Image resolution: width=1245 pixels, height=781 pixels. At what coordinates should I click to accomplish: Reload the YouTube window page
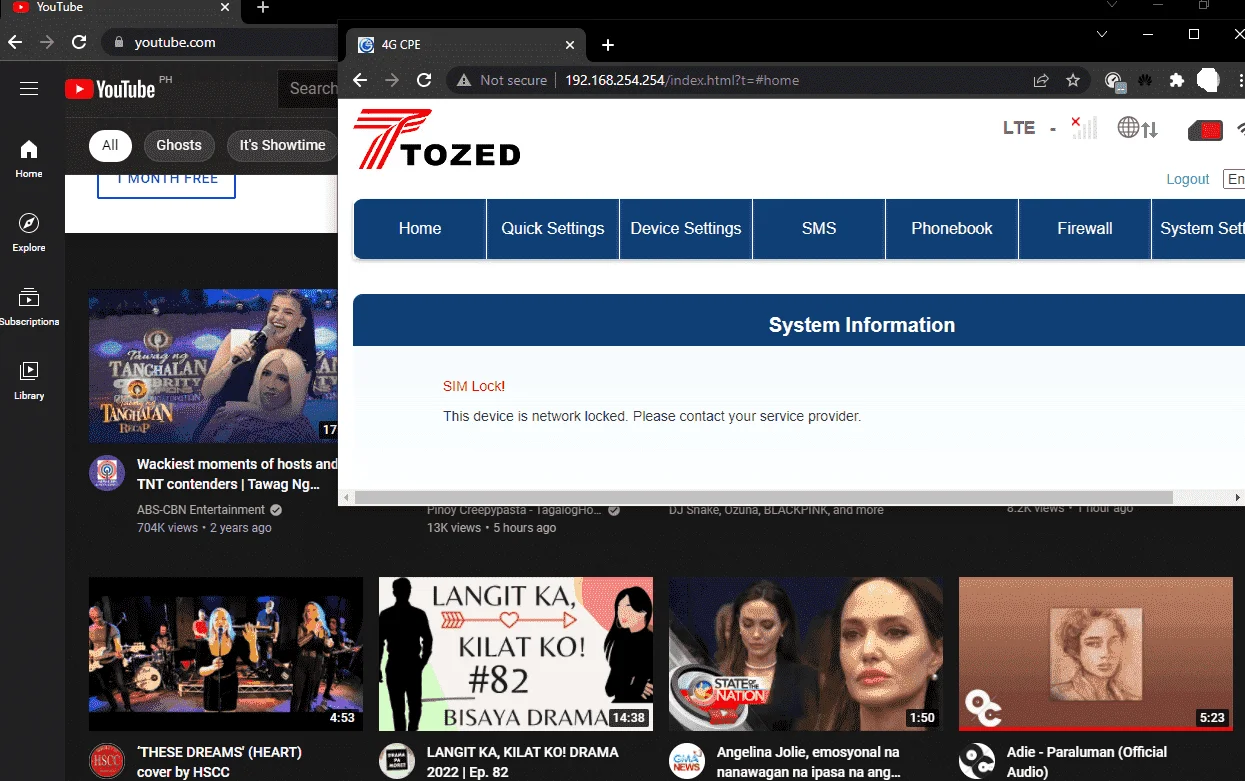point(79,42)
